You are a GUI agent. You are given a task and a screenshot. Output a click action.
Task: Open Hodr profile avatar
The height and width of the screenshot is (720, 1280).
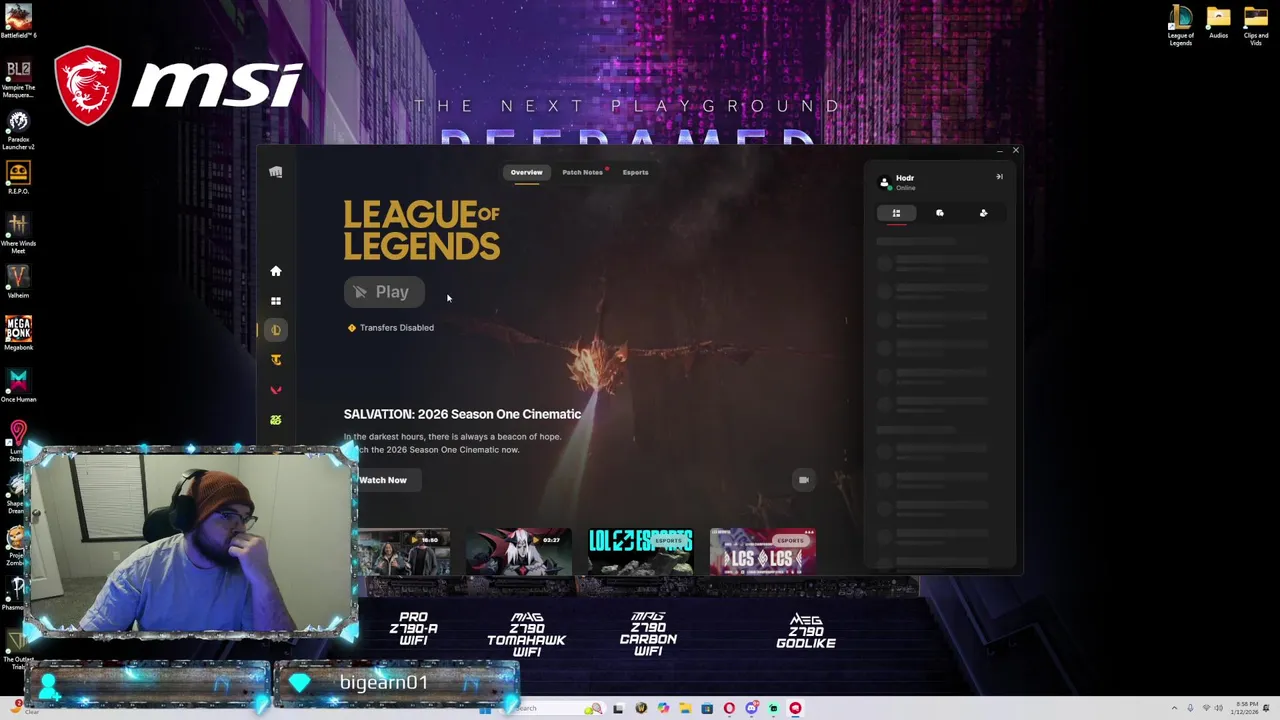click(884, 182)
